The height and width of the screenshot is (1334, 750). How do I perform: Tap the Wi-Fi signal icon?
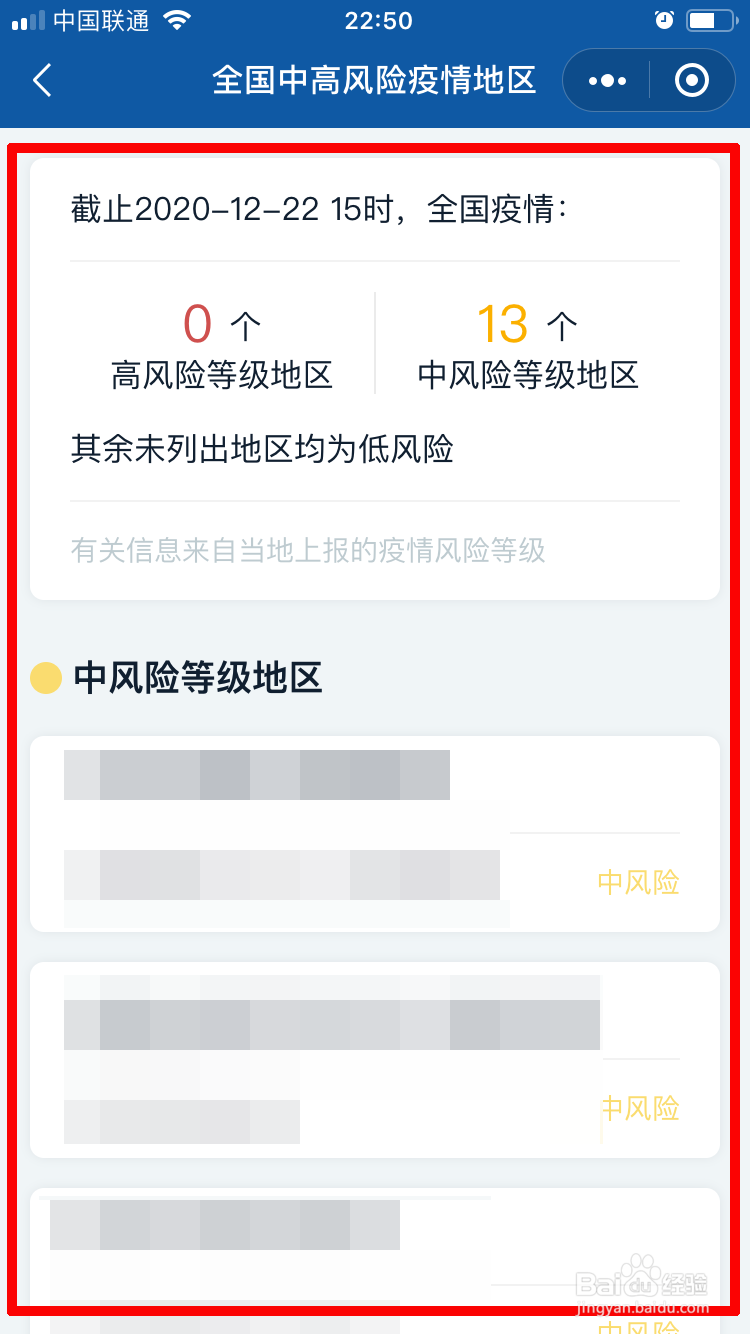[177, 20]
